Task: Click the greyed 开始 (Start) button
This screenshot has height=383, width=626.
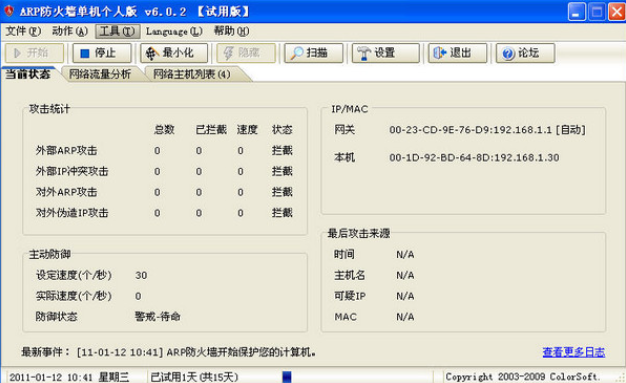Action: [34, 53]
